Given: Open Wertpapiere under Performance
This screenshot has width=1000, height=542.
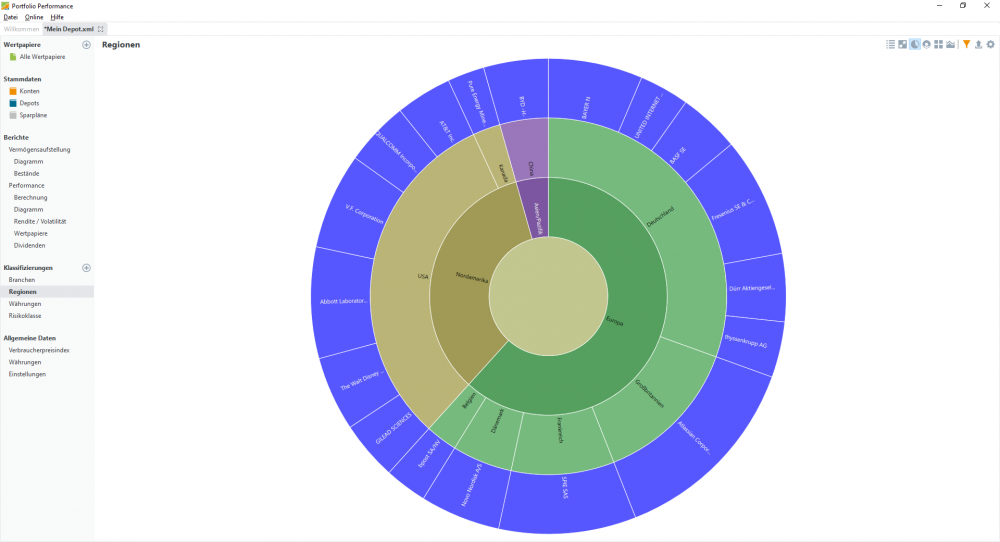Looking at the screenshot, I should pos(31,233).
